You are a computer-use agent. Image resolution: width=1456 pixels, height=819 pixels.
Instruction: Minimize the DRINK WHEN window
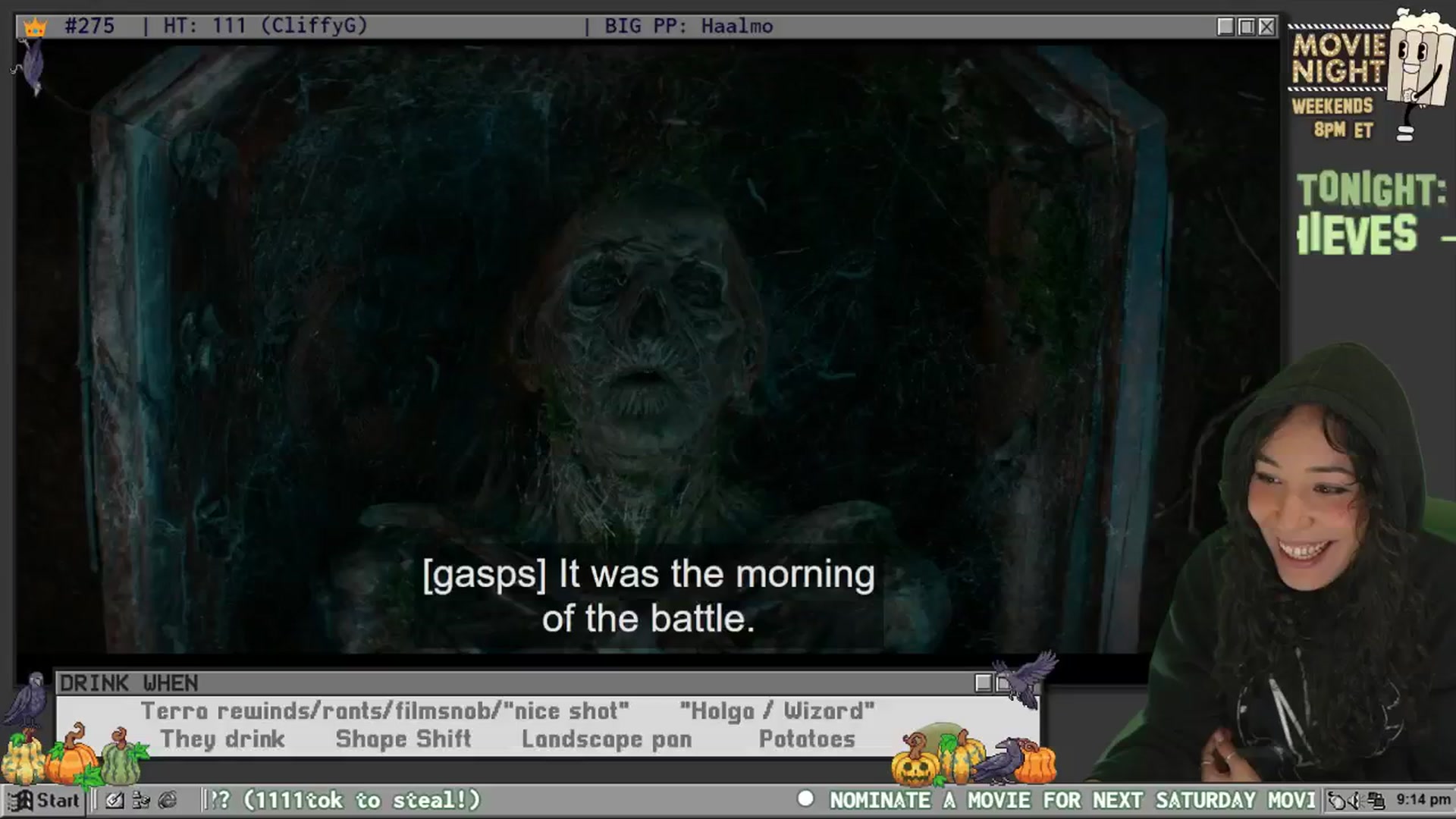point(983,683)
